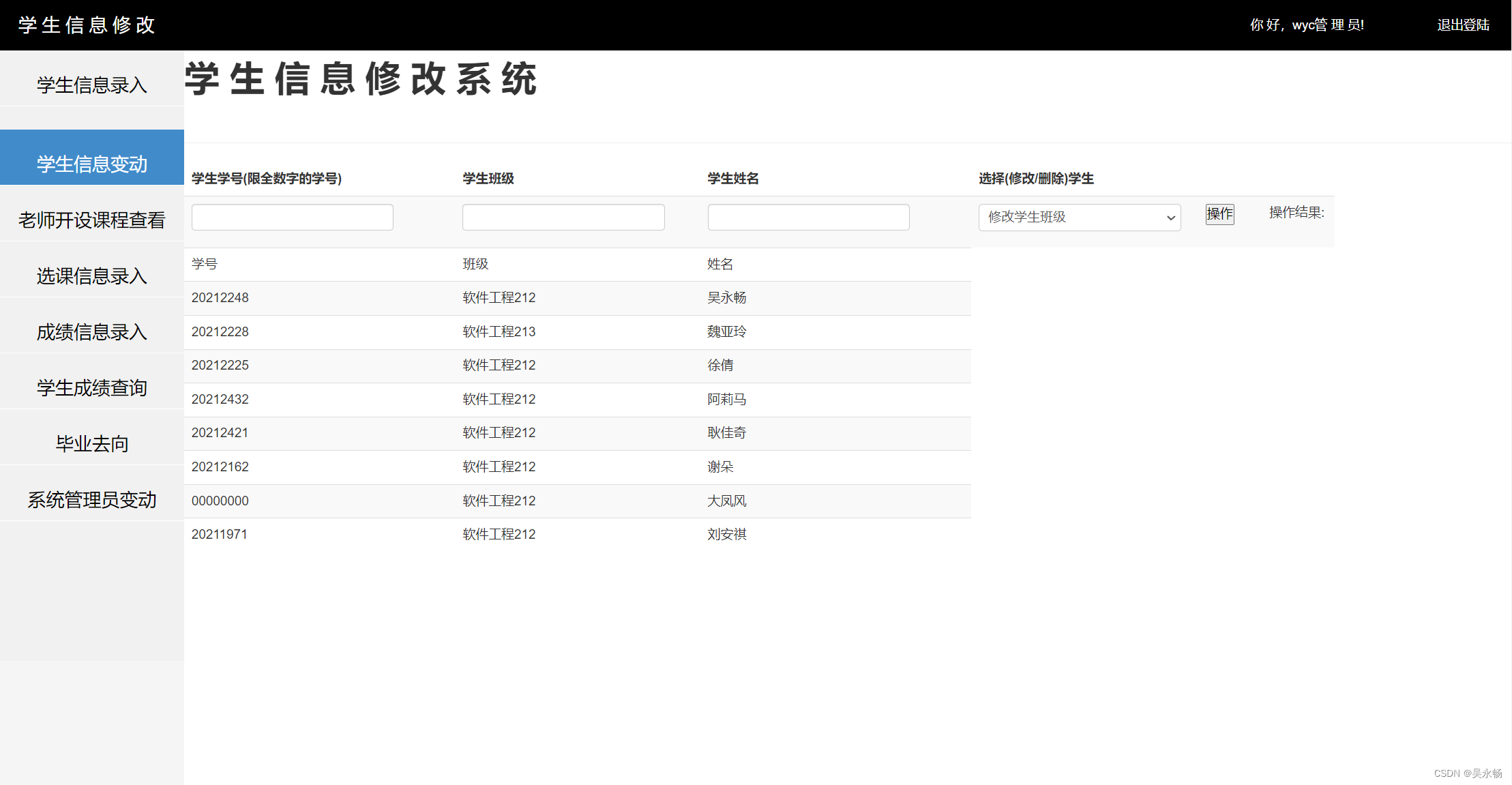Viewport: 1512px width, 785px height.
Task: Expand the 修改学生班级 dropdown
Action: [x=1079, y=217]
